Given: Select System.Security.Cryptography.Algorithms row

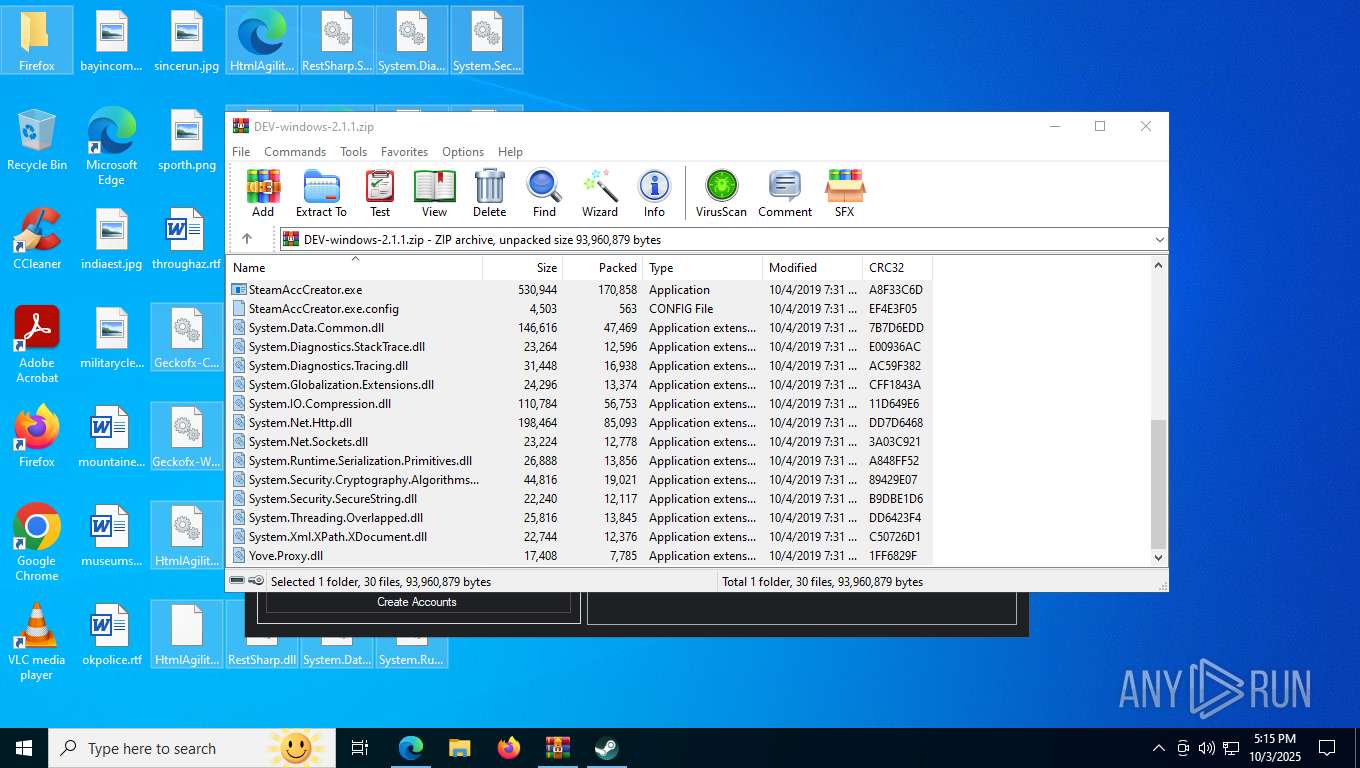Looking at the screenshot, I should coord(580,480).
